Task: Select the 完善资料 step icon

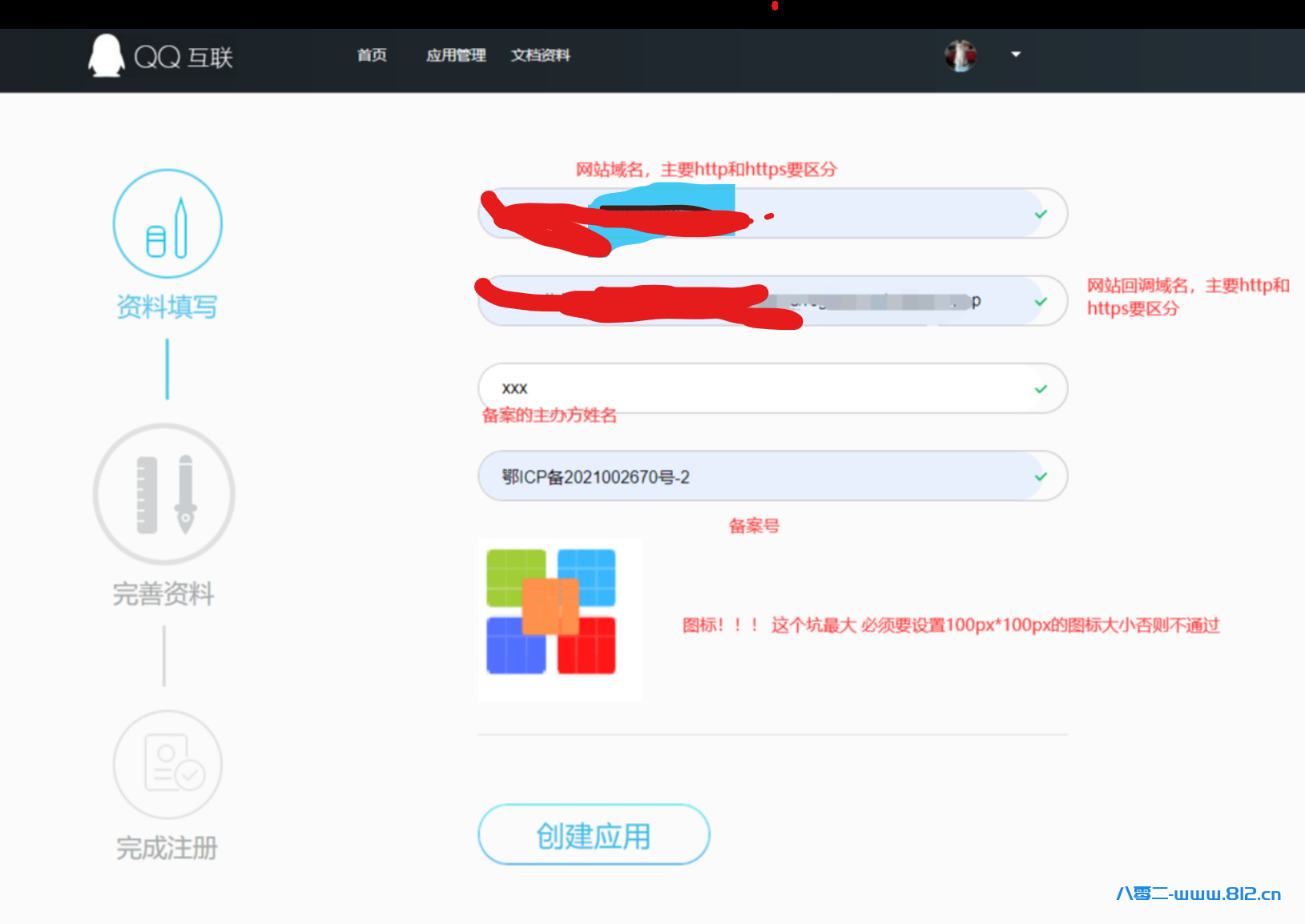Action: (164, 494)
